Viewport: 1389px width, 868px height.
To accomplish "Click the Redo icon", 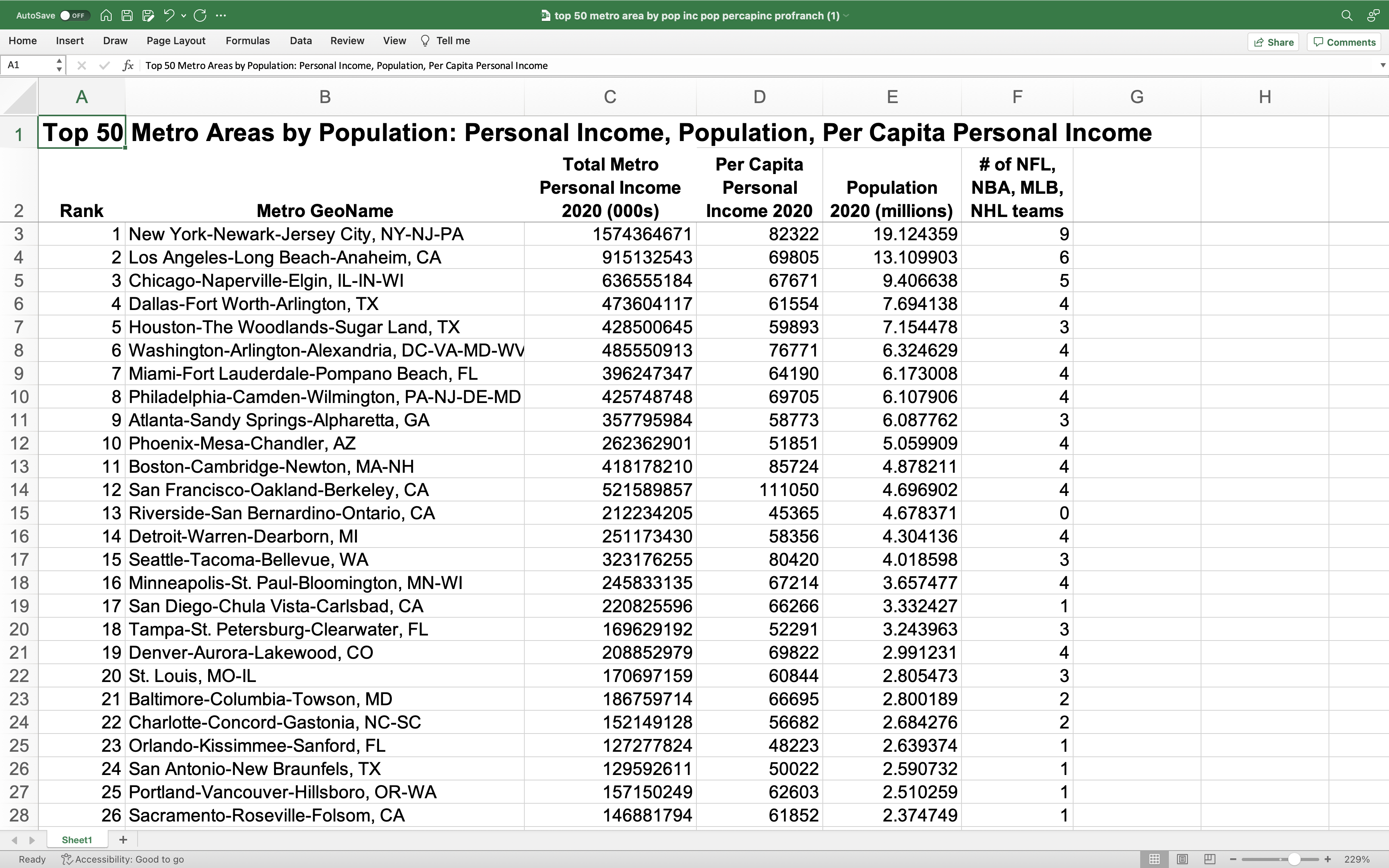I will click(x=200, y=15).
